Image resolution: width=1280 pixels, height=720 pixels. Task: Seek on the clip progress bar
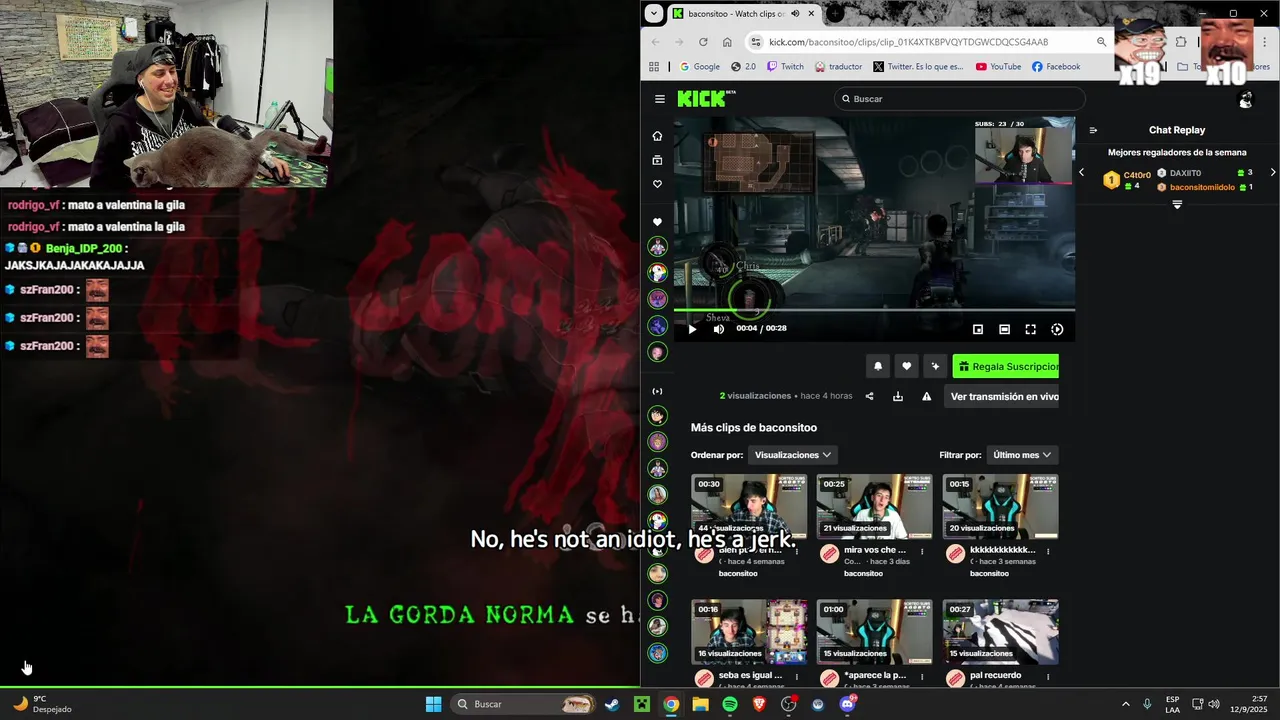[874, 310]
